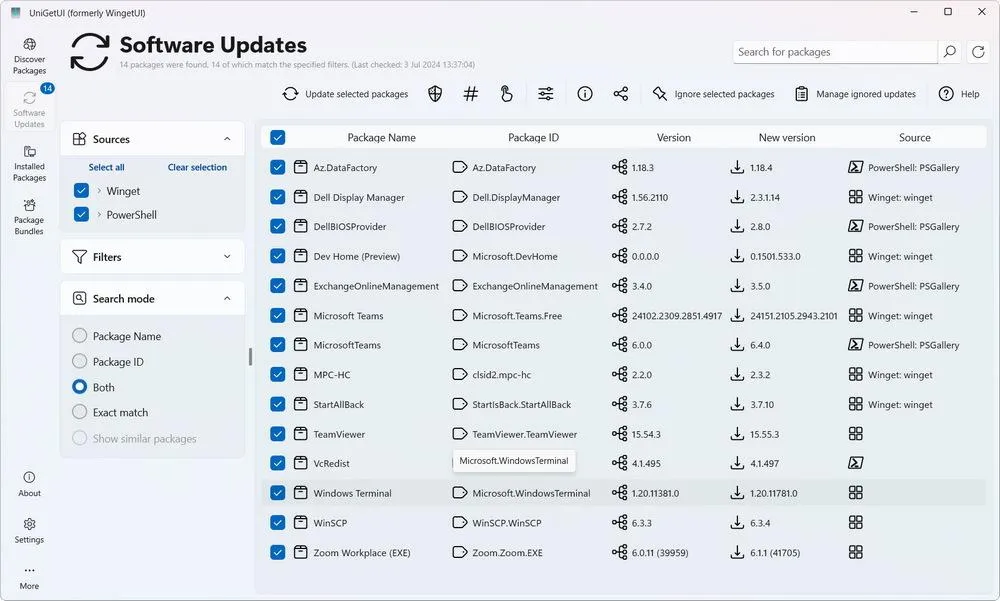Uncheck the PowerShell source checkbox

[81, 214]
